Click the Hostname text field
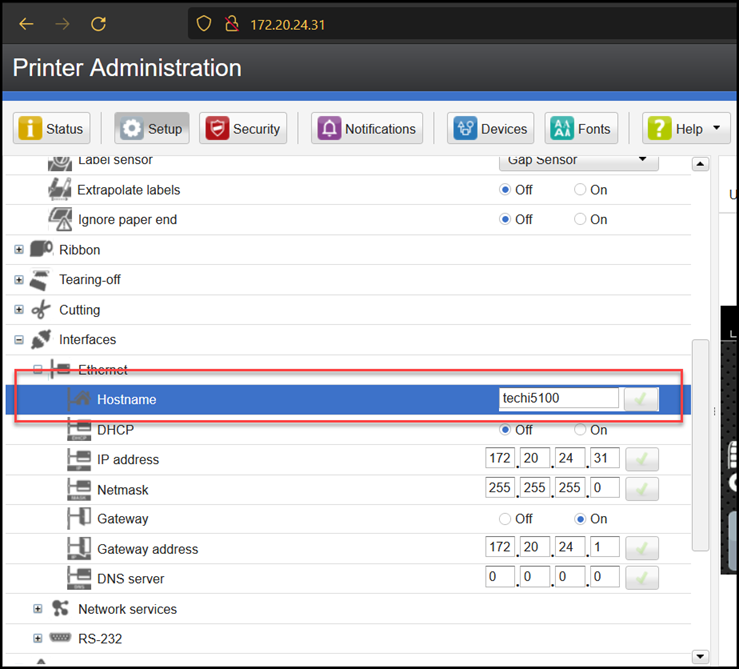739x669 pixels. tap(558, 399)
